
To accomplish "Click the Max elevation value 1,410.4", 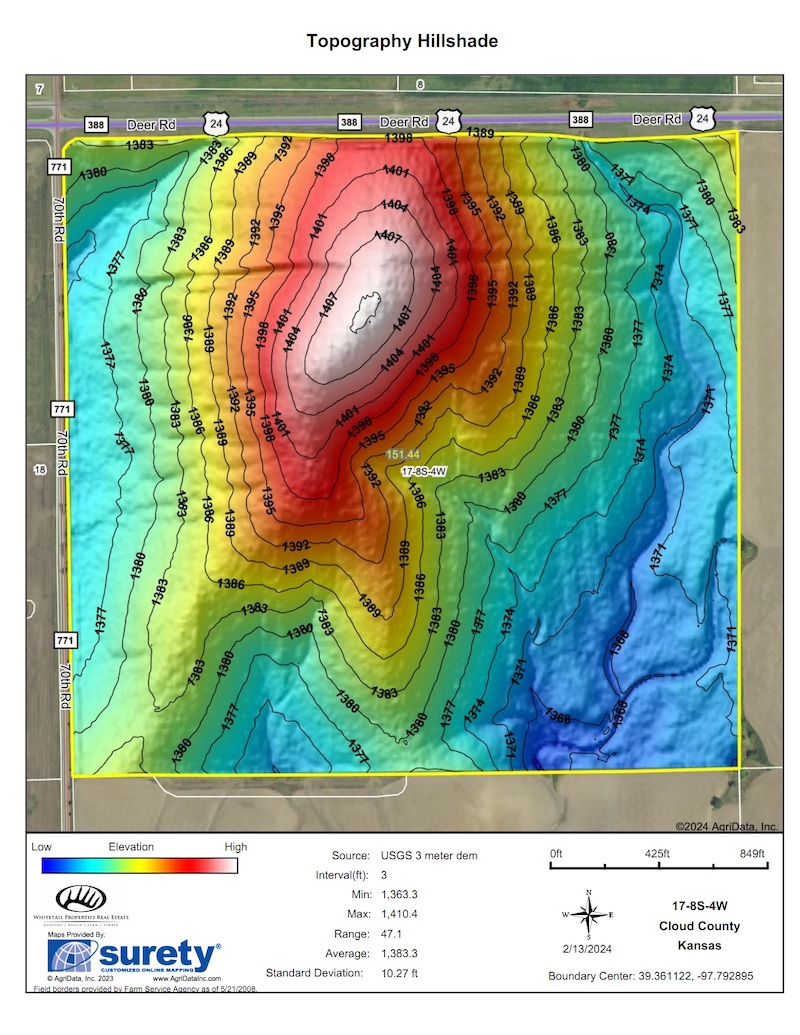I will click(x=402, y=914).
